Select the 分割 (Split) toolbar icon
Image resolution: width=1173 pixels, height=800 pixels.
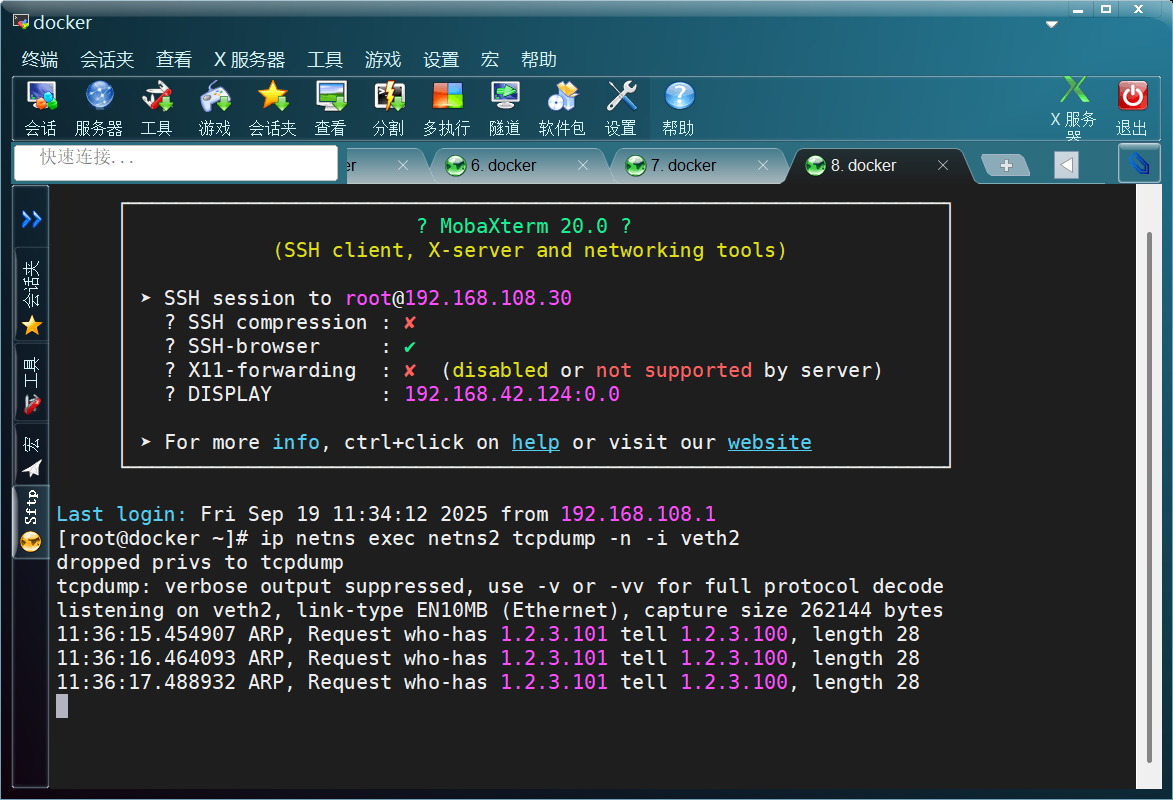[388, 109]
